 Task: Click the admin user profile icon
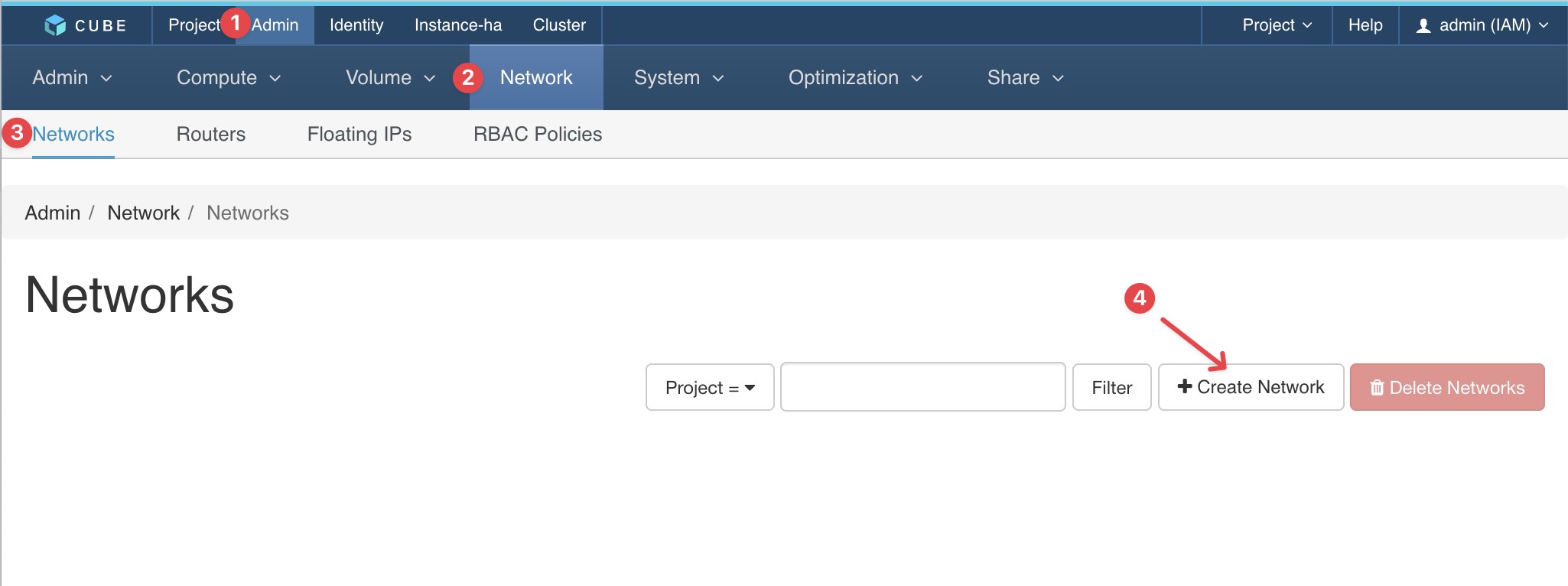1423,26
